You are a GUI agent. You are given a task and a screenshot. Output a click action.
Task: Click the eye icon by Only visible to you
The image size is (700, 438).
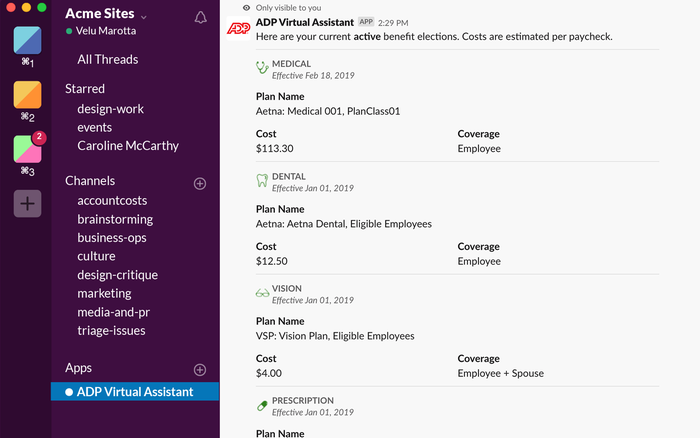tap(246, 8)
